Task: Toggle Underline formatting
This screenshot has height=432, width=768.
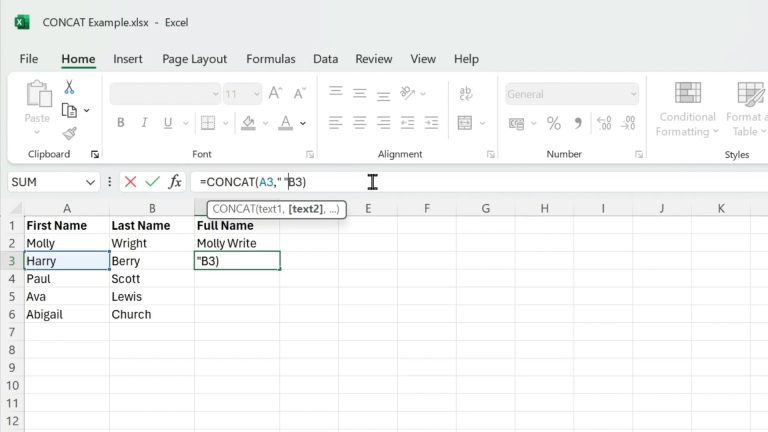Action: pyautogui.click(x=168, y=122)
